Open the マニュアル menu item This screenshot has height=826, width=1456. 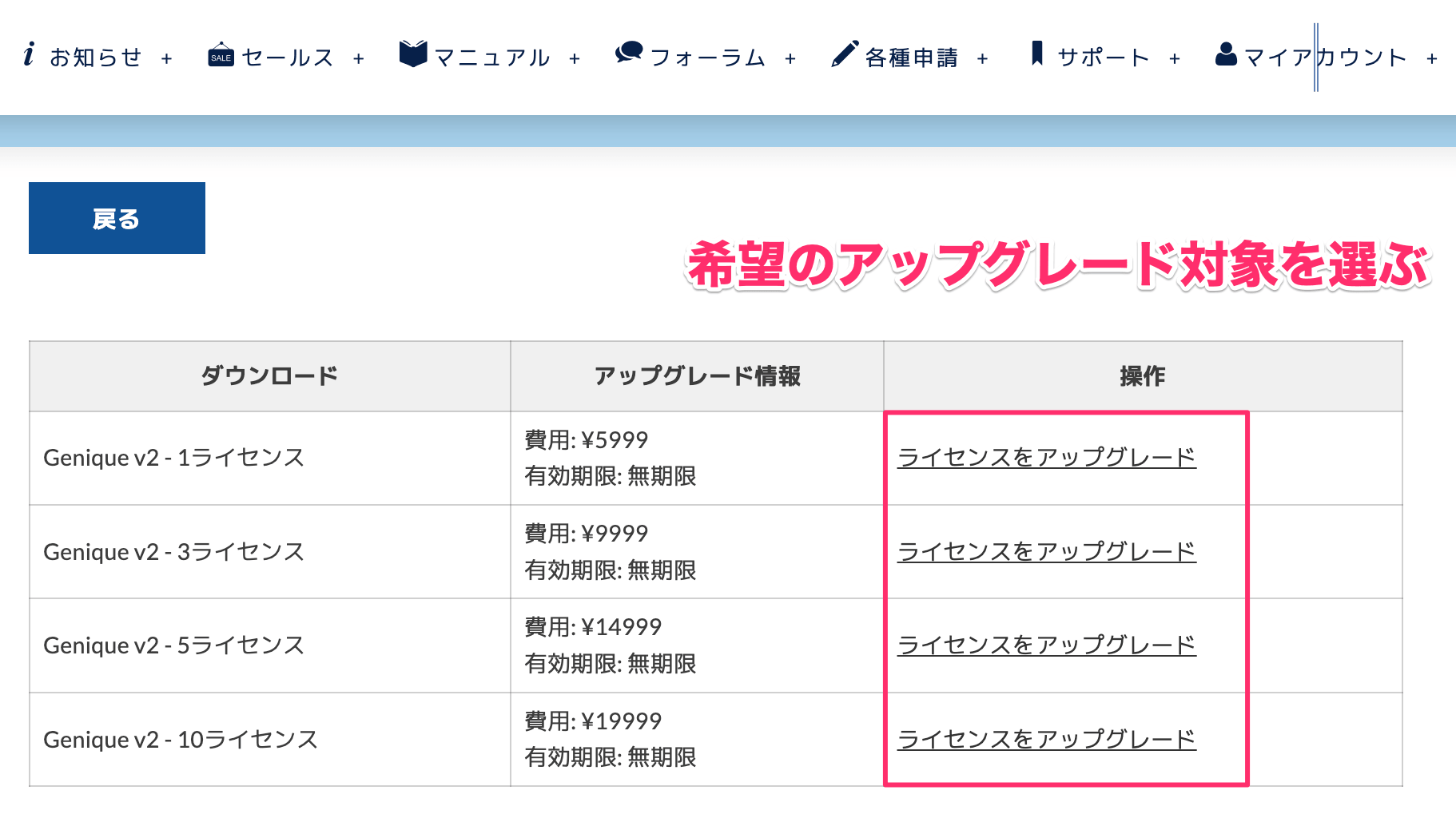(x=492, y=58)
